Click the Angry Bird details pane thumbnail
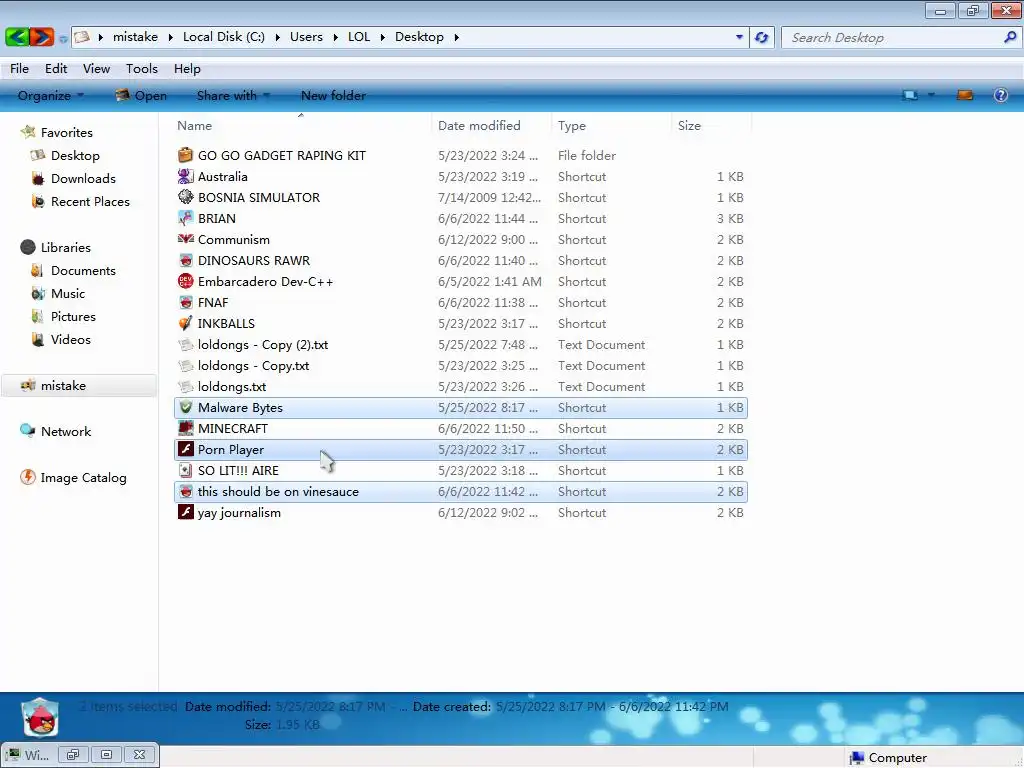 tap(40, 717)
